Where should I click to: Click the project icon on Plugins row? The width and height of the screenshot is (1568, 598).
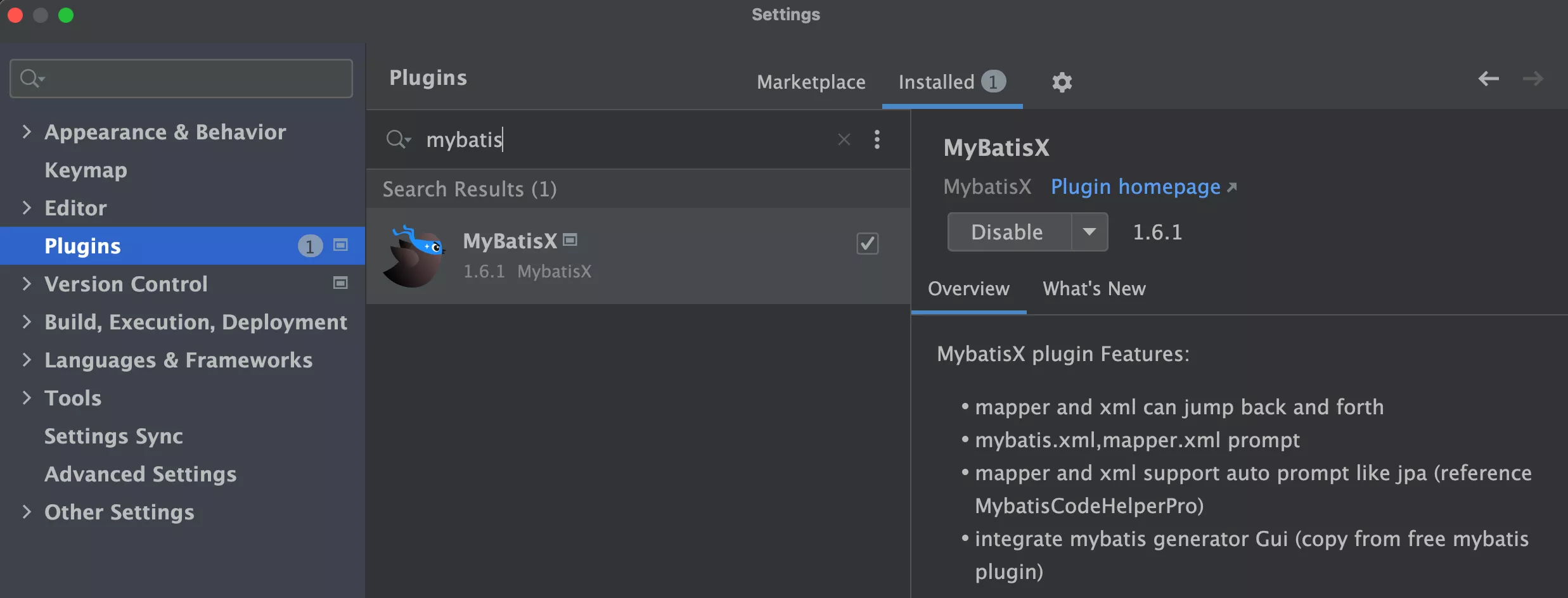coord(341,245)
